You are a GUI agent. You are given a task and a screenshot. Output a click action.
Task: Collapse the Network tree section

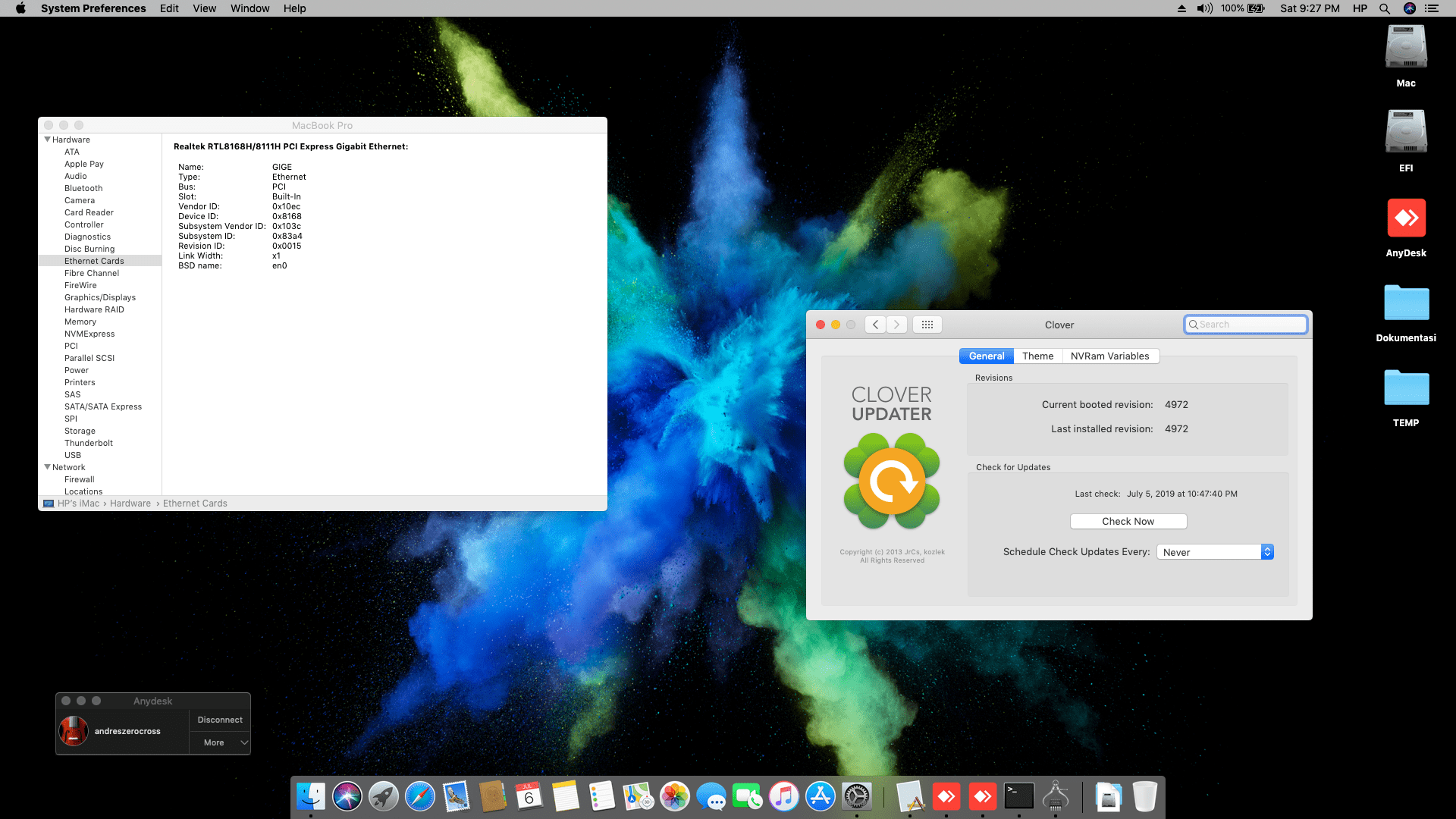coord(48,467)
